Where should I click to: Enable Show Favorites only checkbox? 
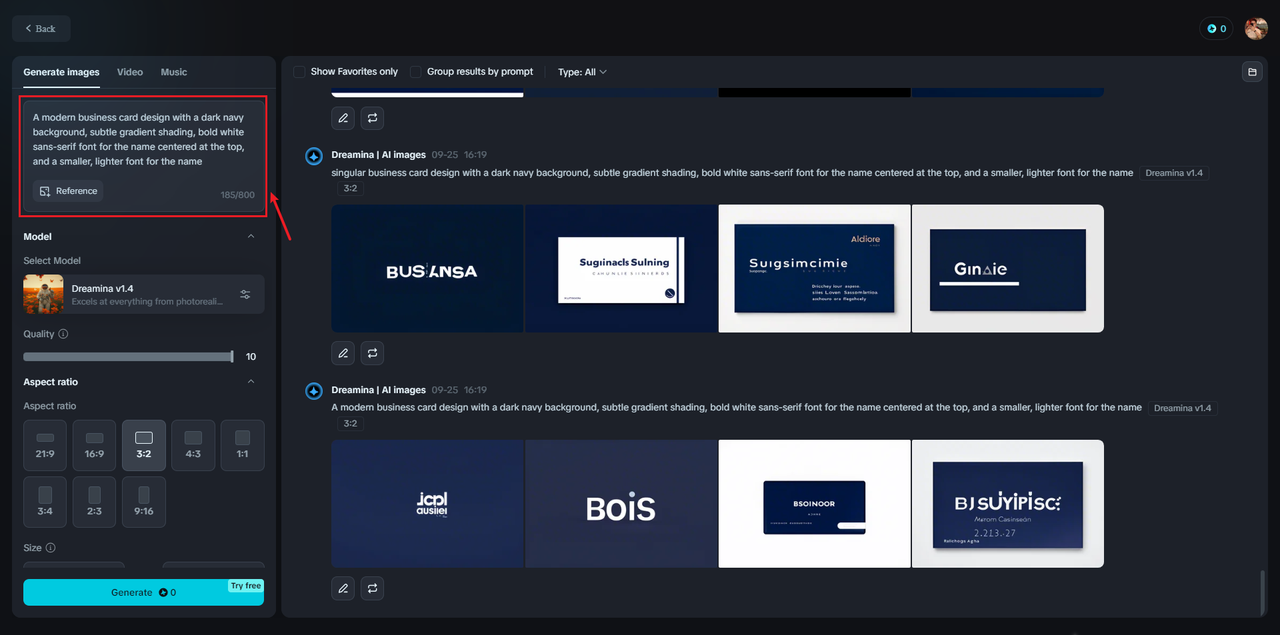(299, 72)
